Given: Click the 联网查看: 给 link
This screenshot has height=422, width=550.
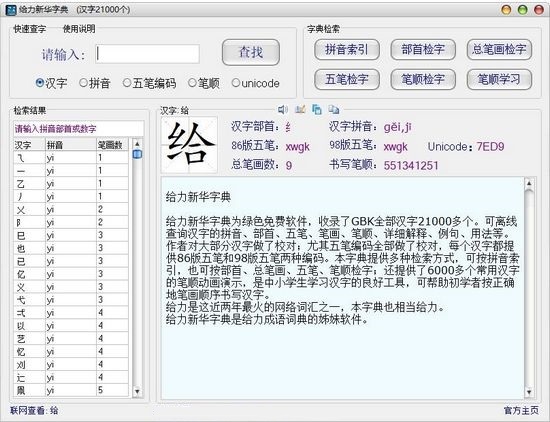Looking at the screenshot, I should point(34,410).
